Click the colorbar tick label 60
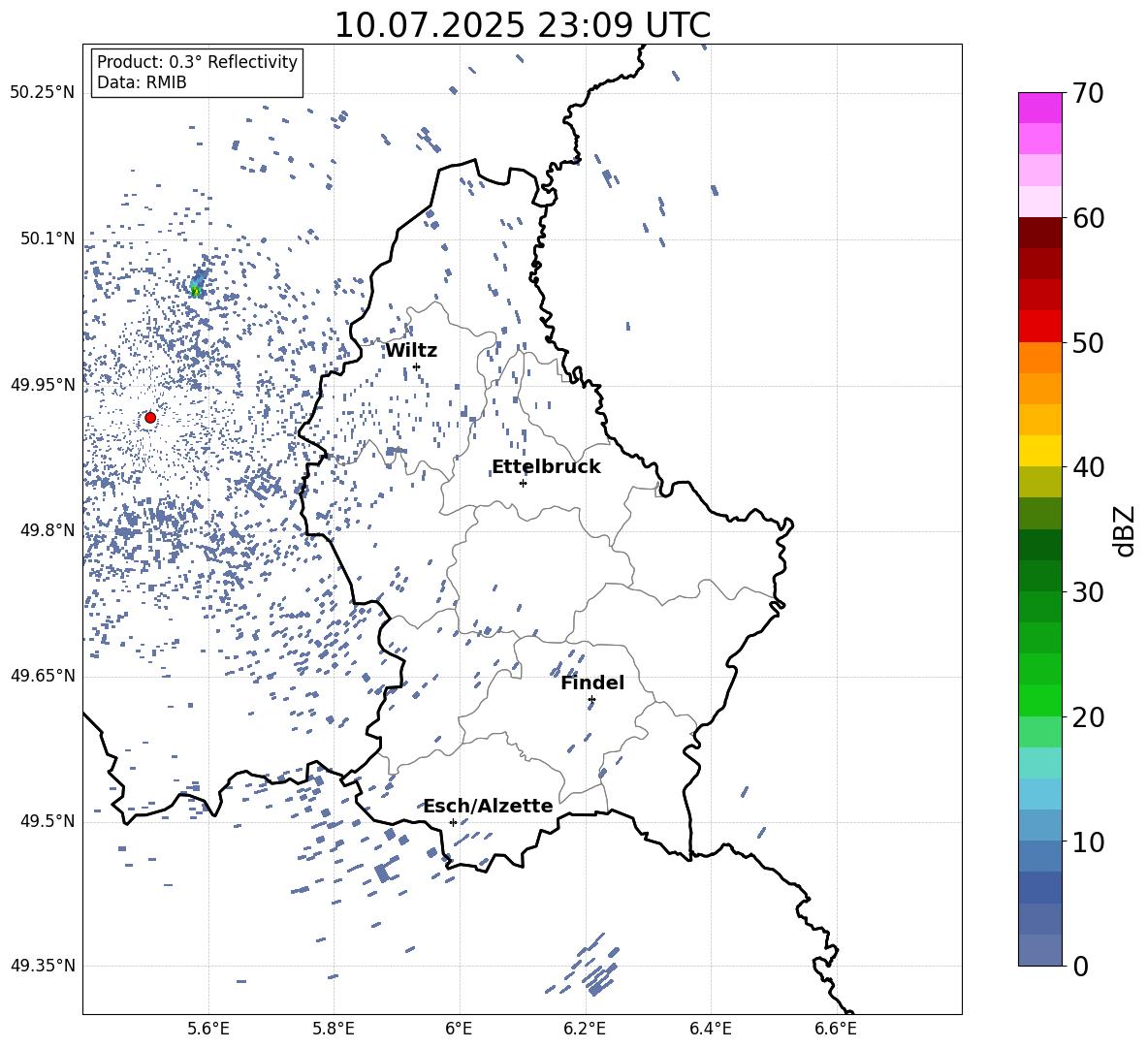 coord(1088,218)
